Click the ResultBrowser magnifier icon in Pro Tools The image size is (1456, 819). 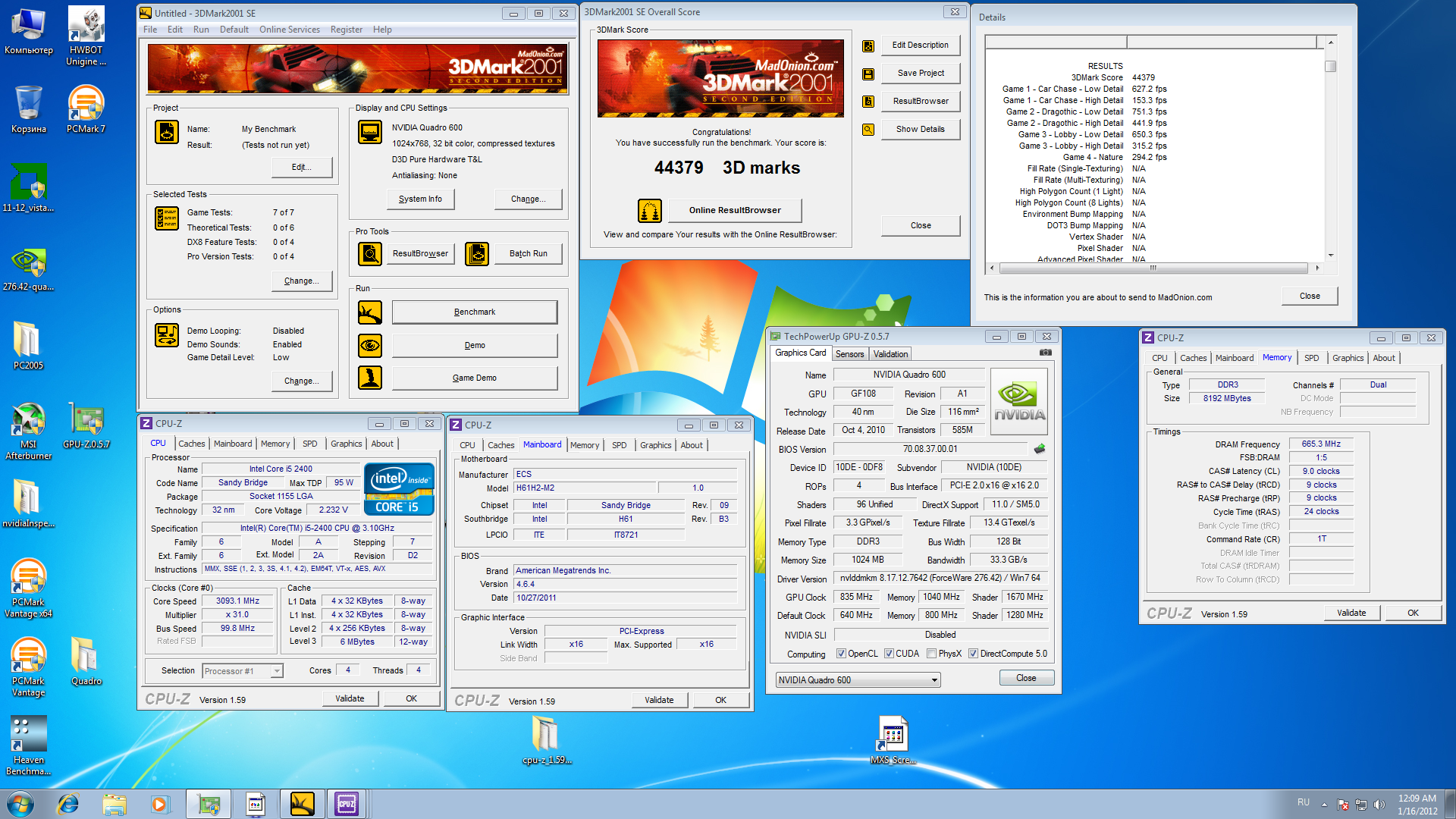point(370,253)
